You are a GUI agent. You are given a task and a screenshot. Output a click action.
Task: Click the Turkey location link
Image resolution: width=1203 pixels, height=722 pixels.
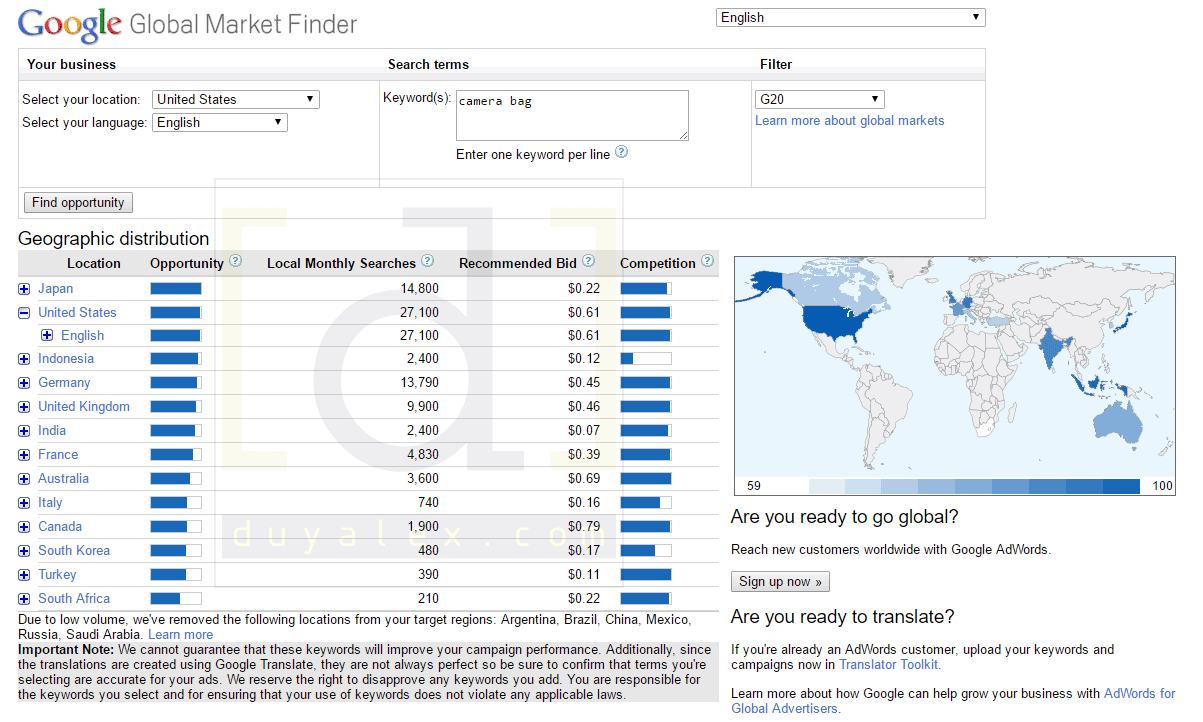[x=57, y=574]
